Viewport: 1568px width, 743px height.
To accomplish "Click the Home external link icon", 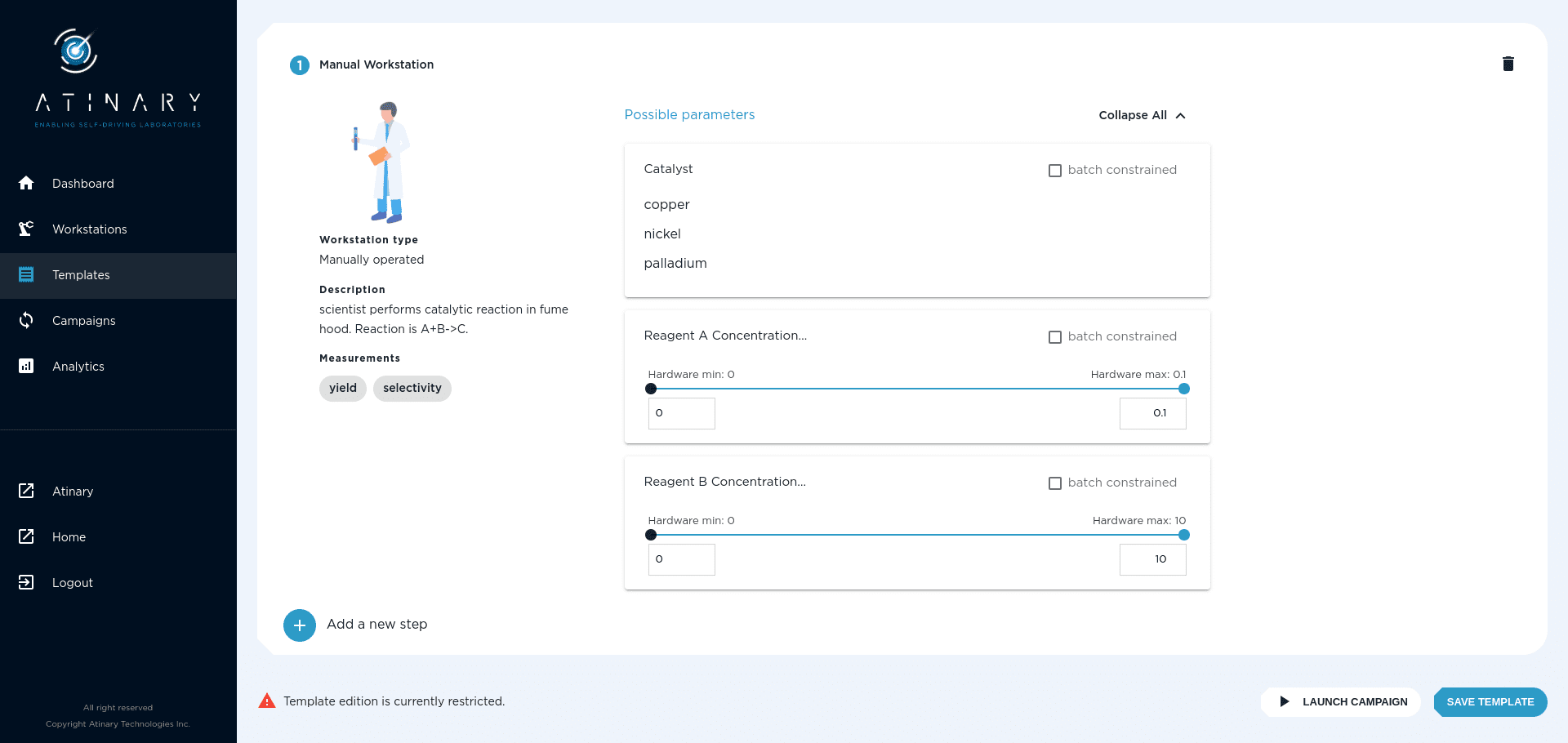I will (x=26, y=536).
